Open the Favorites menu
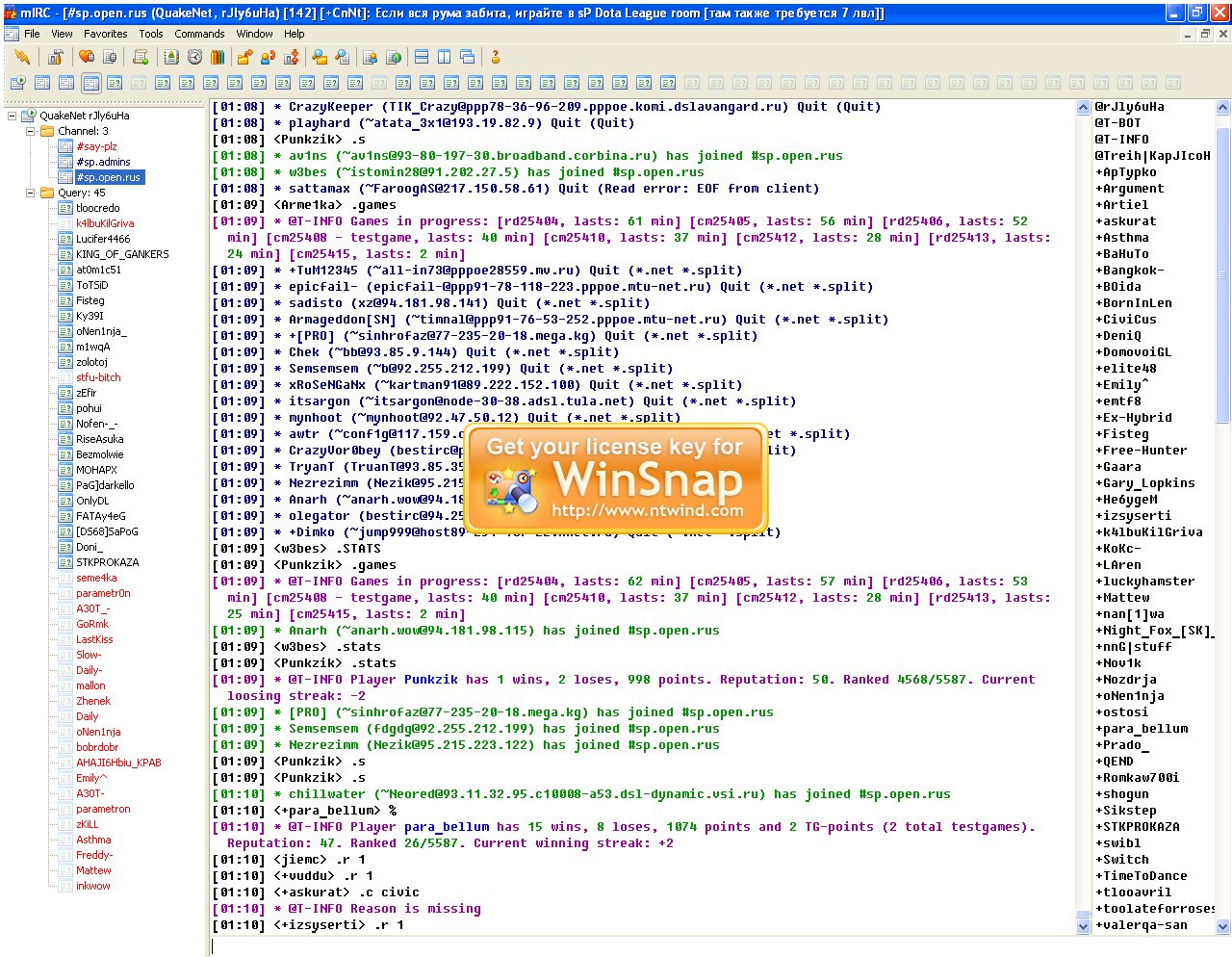1232x957 pixels. click(x=105, y=34)
